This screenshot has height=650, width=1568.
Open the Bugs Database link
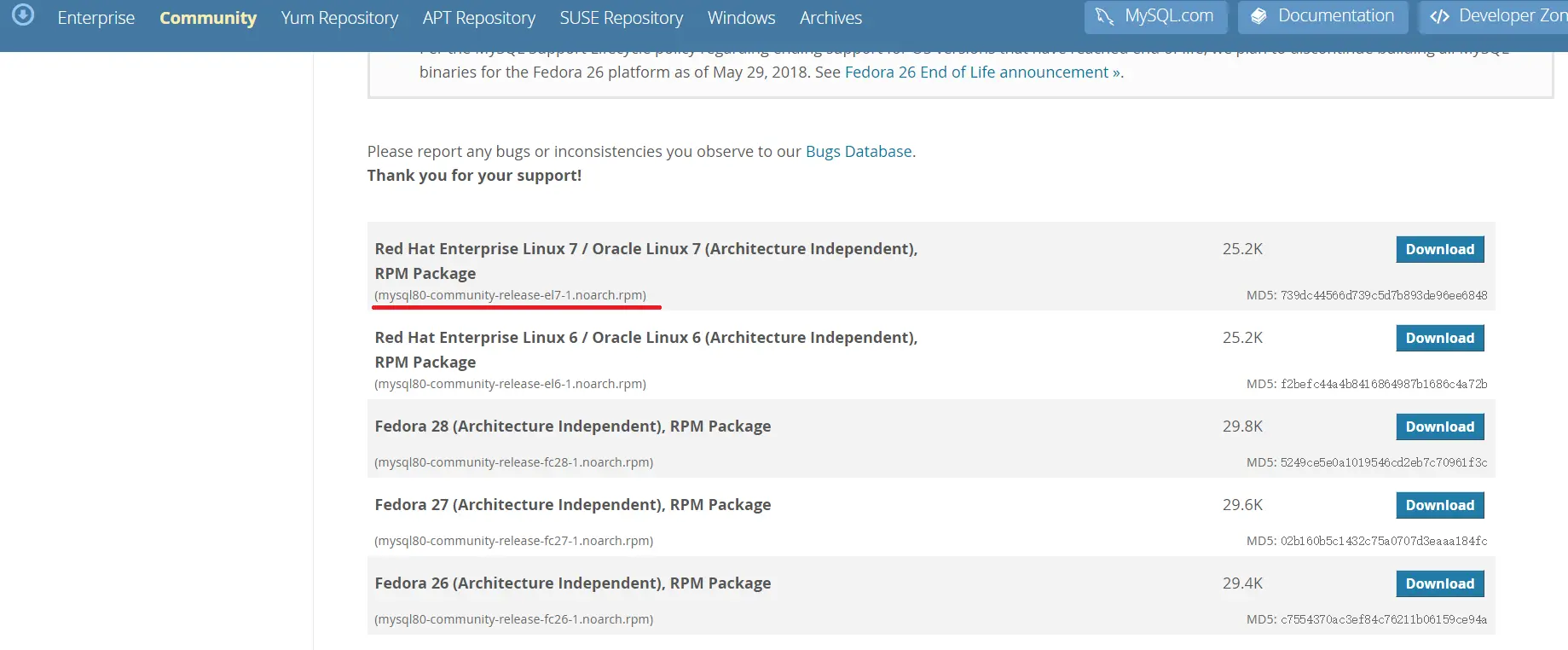coord(859,152)
